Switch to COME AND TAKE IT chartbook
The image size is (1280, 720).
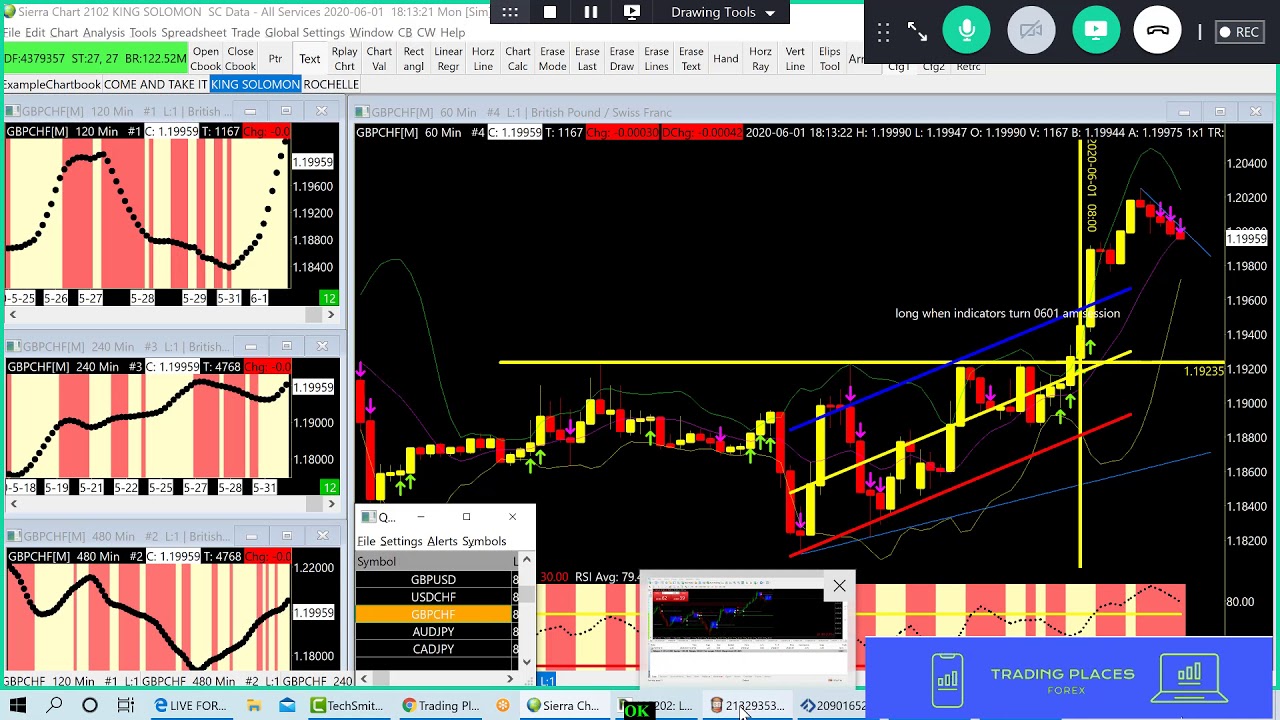point(156,84)
